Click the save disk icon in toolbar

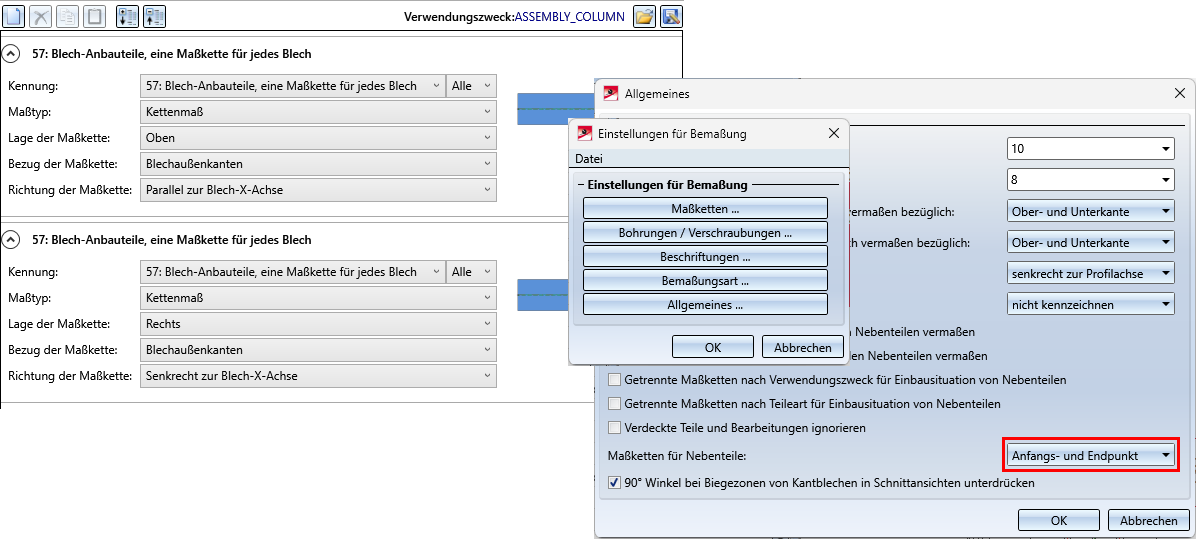[x=671, y=16]
